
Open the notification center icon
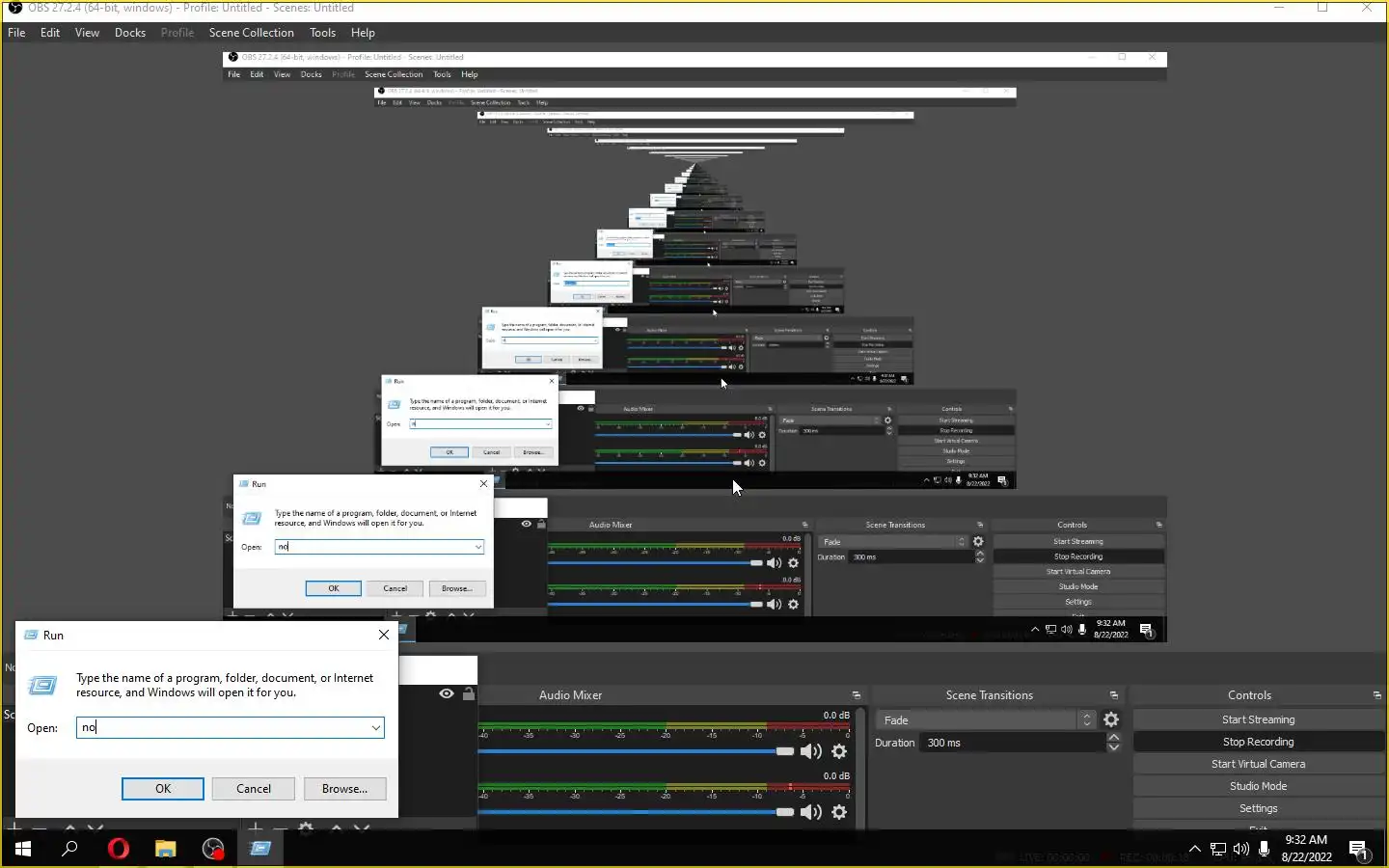pos(1359,850)
